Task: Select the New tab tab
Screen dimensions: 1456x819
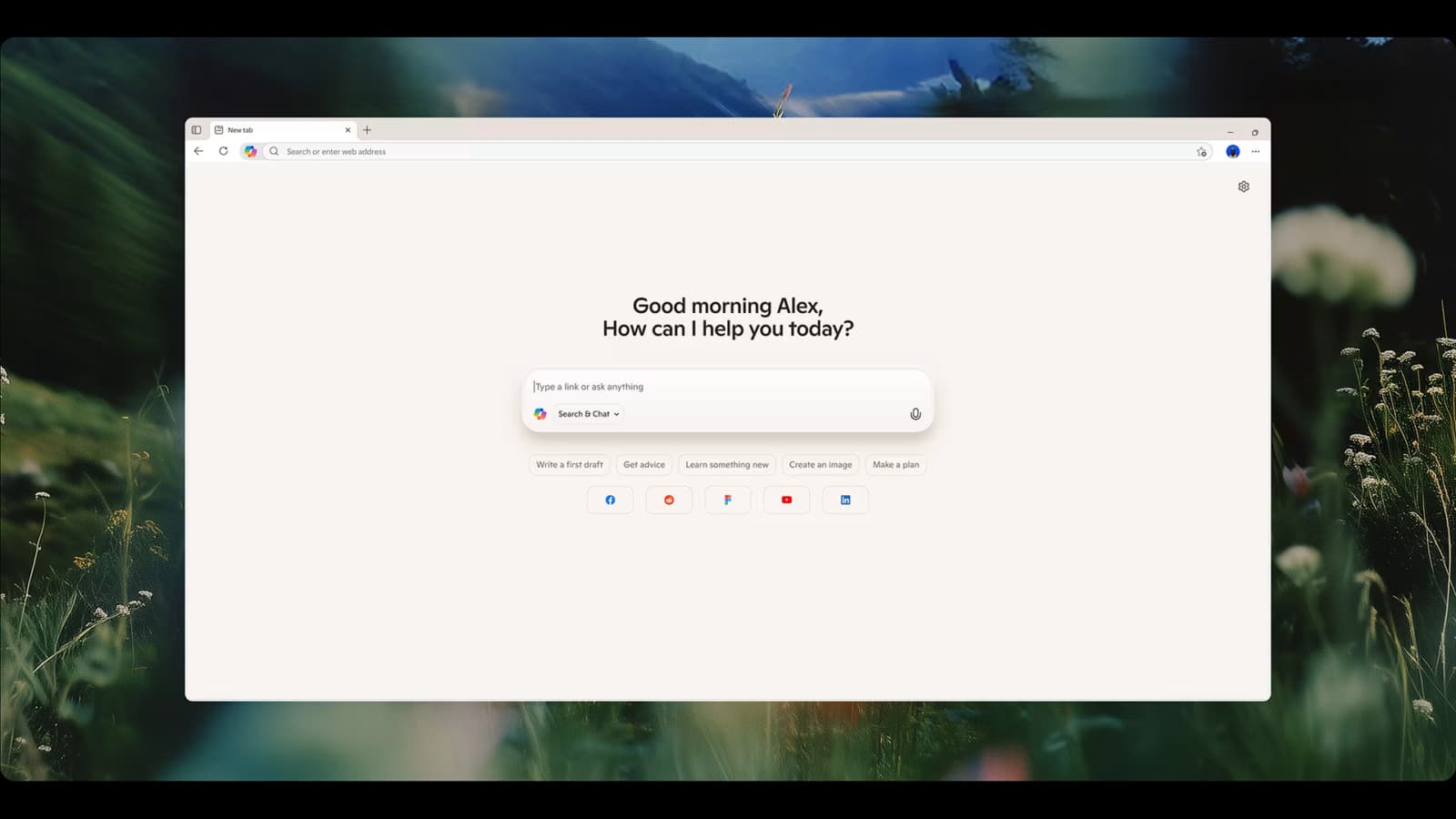Action: point(273,129)
